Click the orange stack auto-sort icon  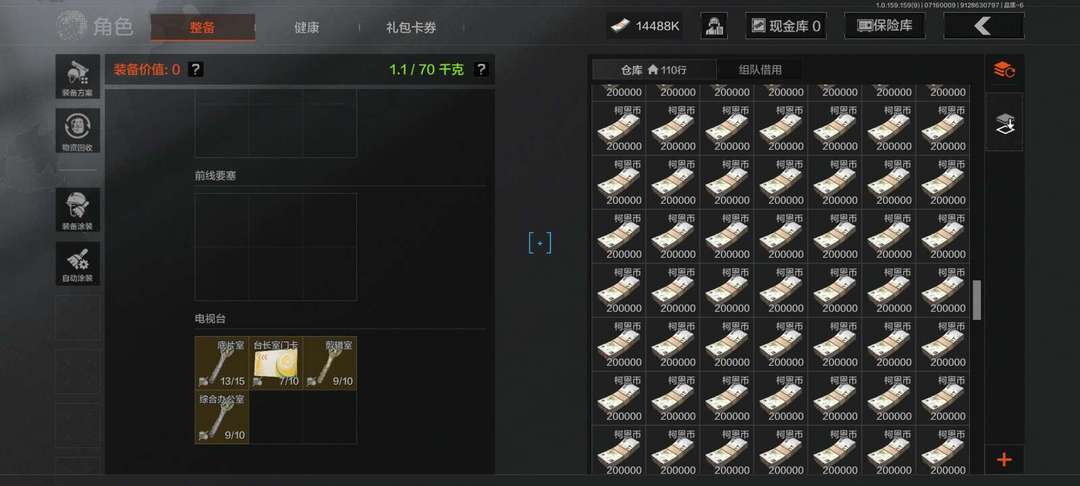click(x=1004, y=70)
